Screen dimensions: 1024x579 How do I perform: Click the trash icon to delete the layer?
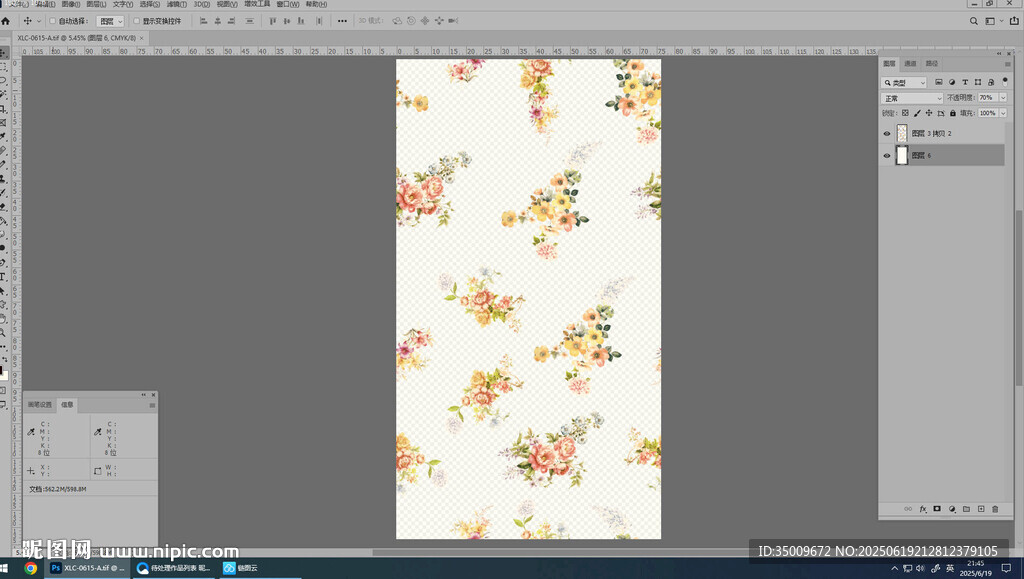[x=995, y=509]
